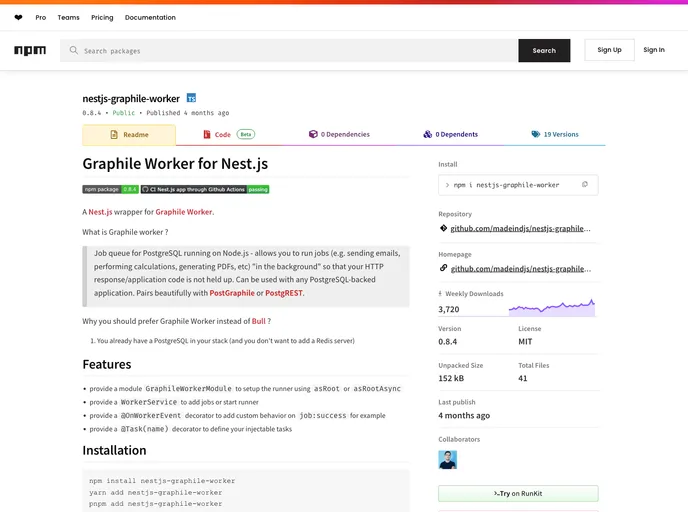The image size is (688, 512).
Task: Click the Sign Up button
Action: pyautogui.click(x=609, y=50)
